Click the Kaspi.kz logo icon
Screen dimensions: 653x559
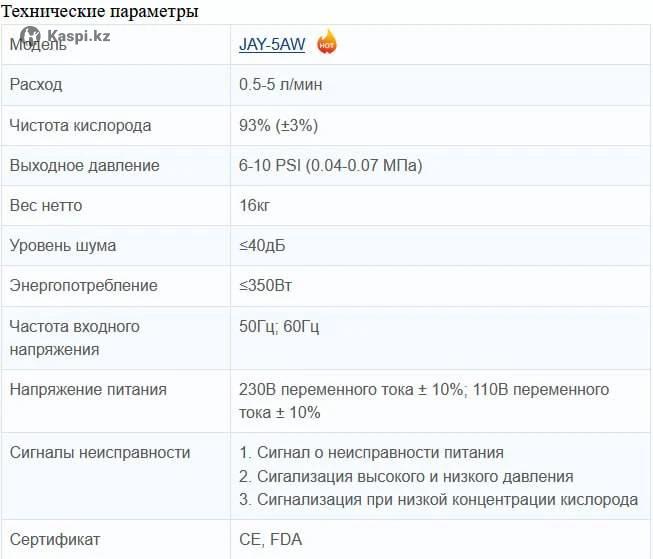tap(16, 37)
